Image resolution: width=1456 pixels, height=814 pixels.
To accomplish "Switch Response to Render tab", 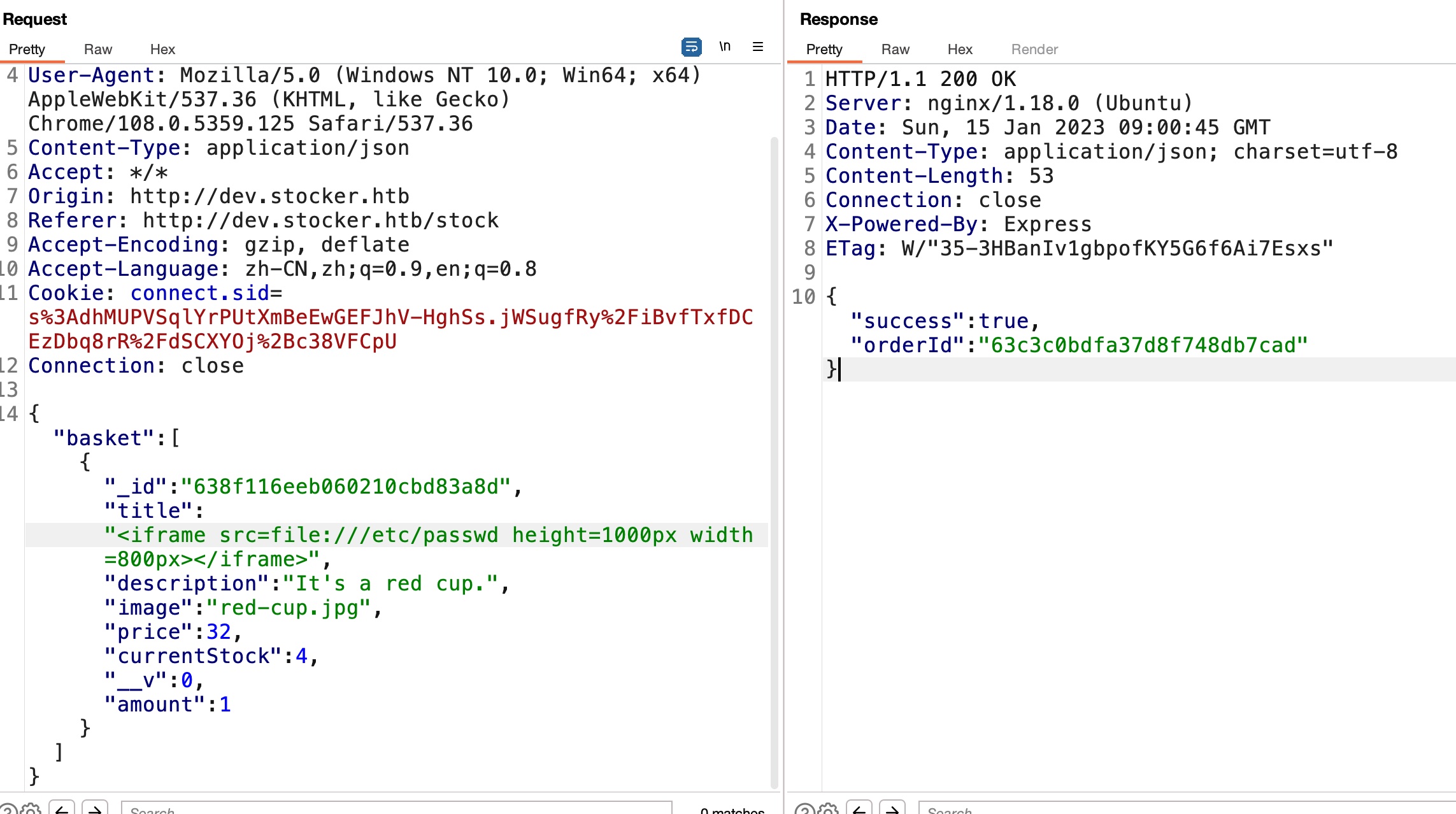I will pyautogui.click(x=1034, y=49).
